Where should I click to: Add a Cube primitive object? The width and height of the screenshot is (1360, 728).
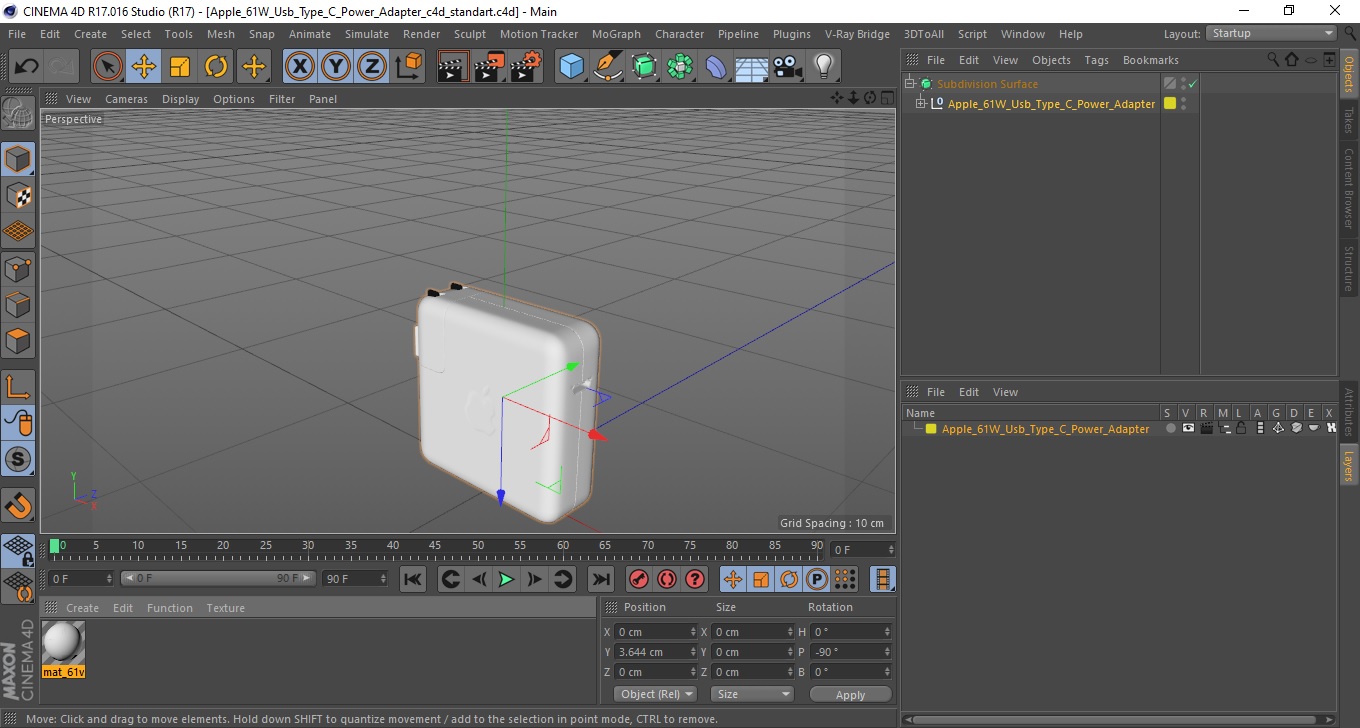[571, 67]
